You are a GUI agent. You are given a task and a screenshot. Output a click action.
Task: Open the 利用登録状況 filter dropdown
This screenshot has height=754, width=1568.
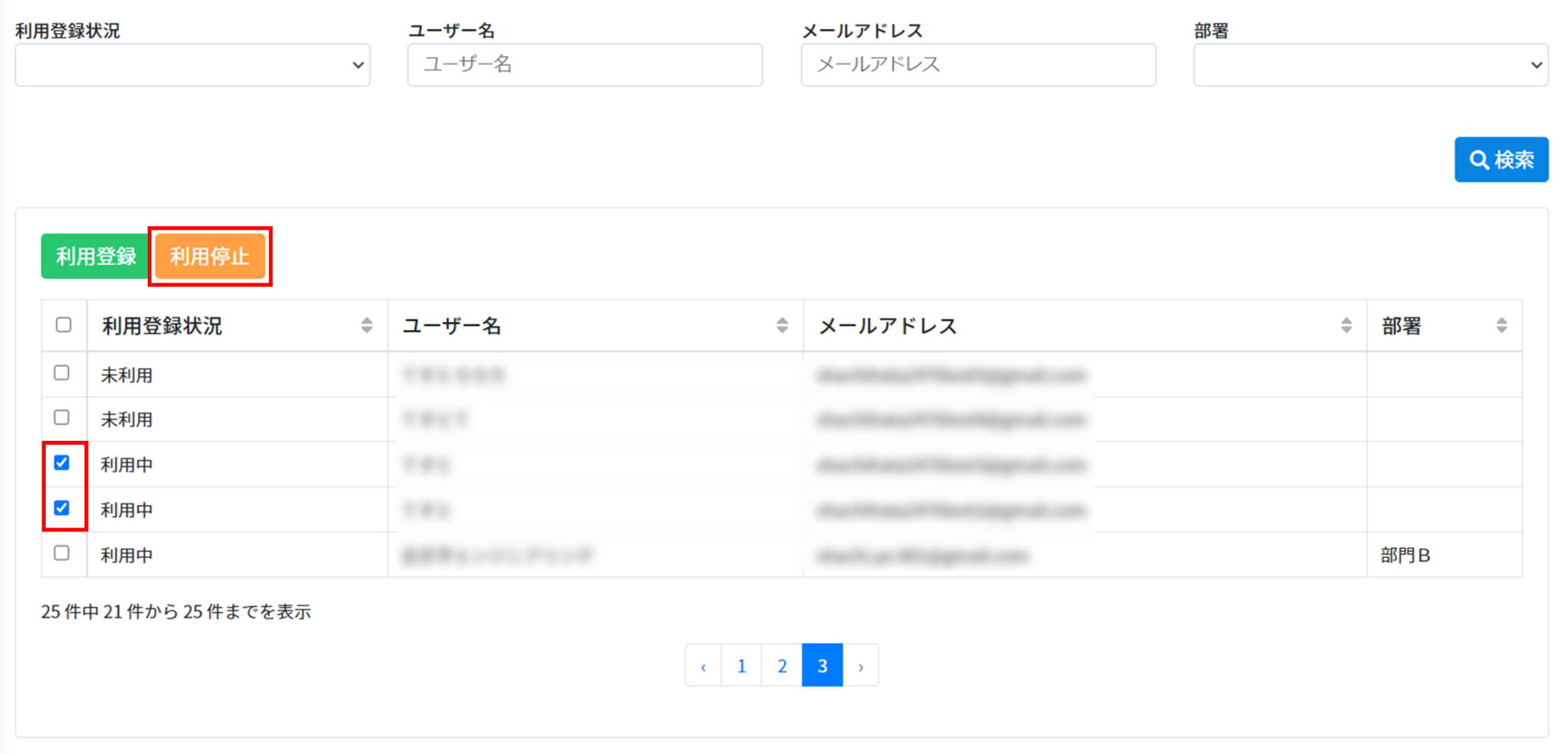(192, 65)
